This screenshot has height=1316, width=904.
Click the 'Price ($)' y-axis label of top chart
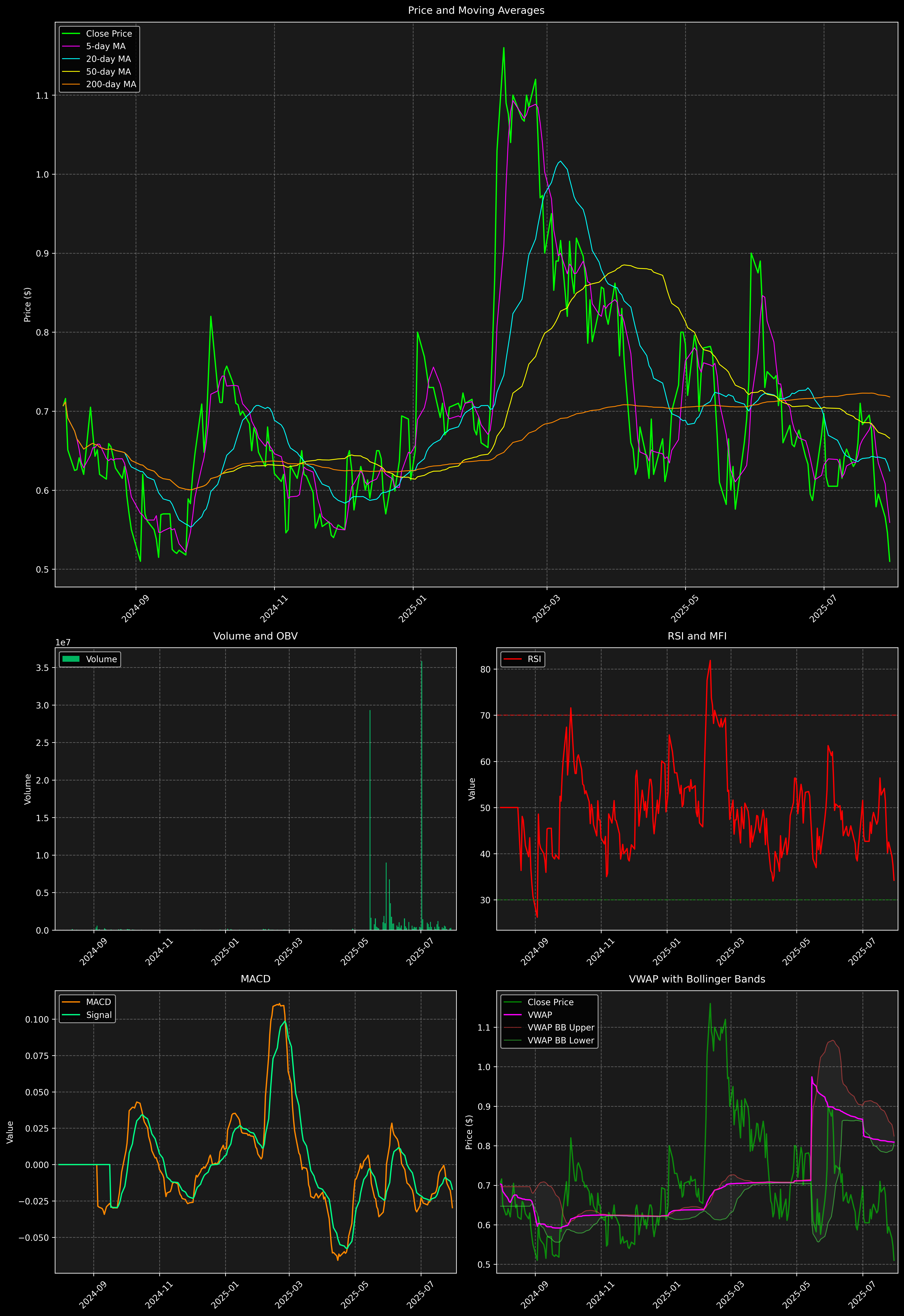coord(27,305)
